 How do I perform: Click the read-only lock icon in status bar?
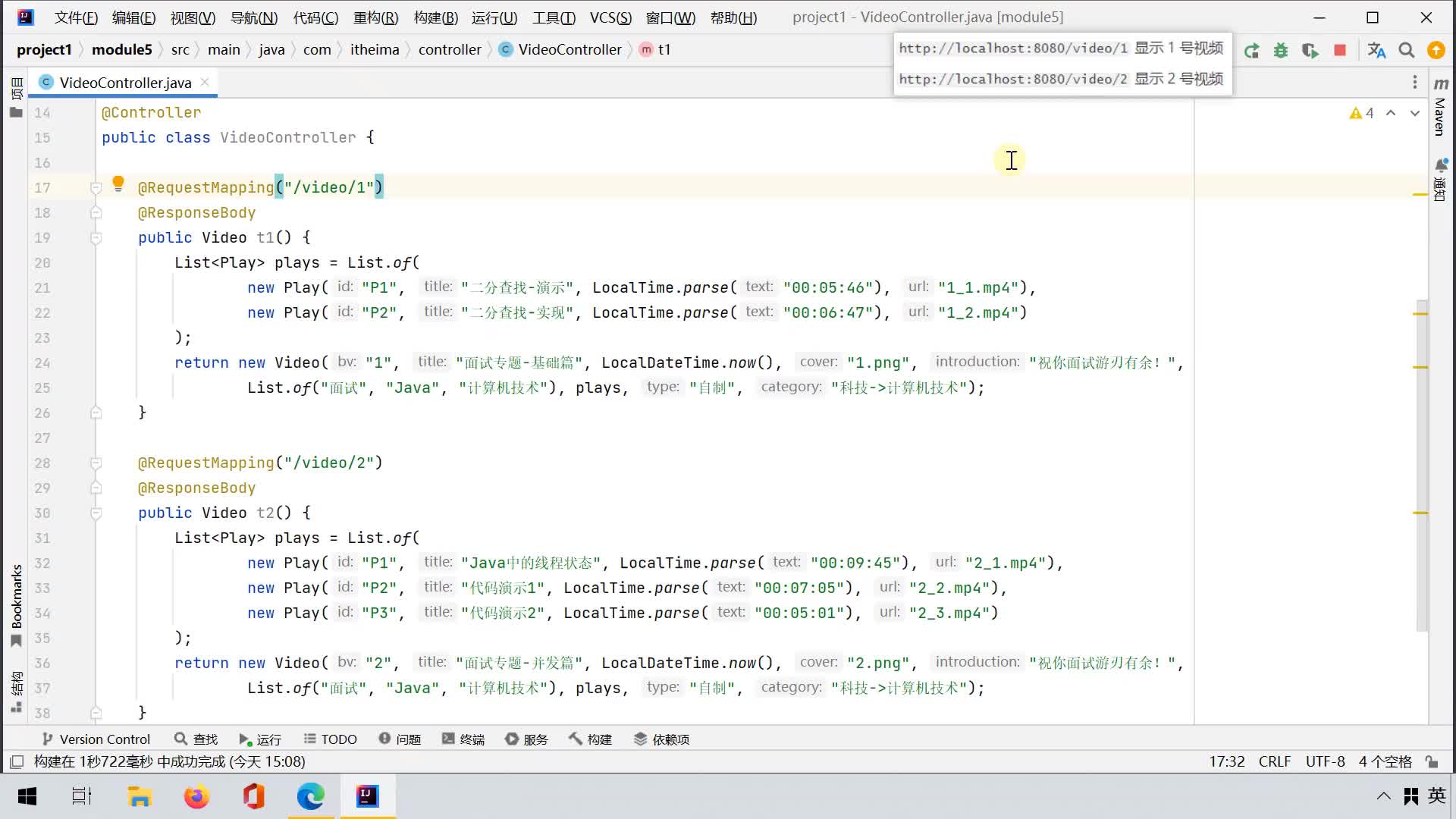tap(1432, 761)
